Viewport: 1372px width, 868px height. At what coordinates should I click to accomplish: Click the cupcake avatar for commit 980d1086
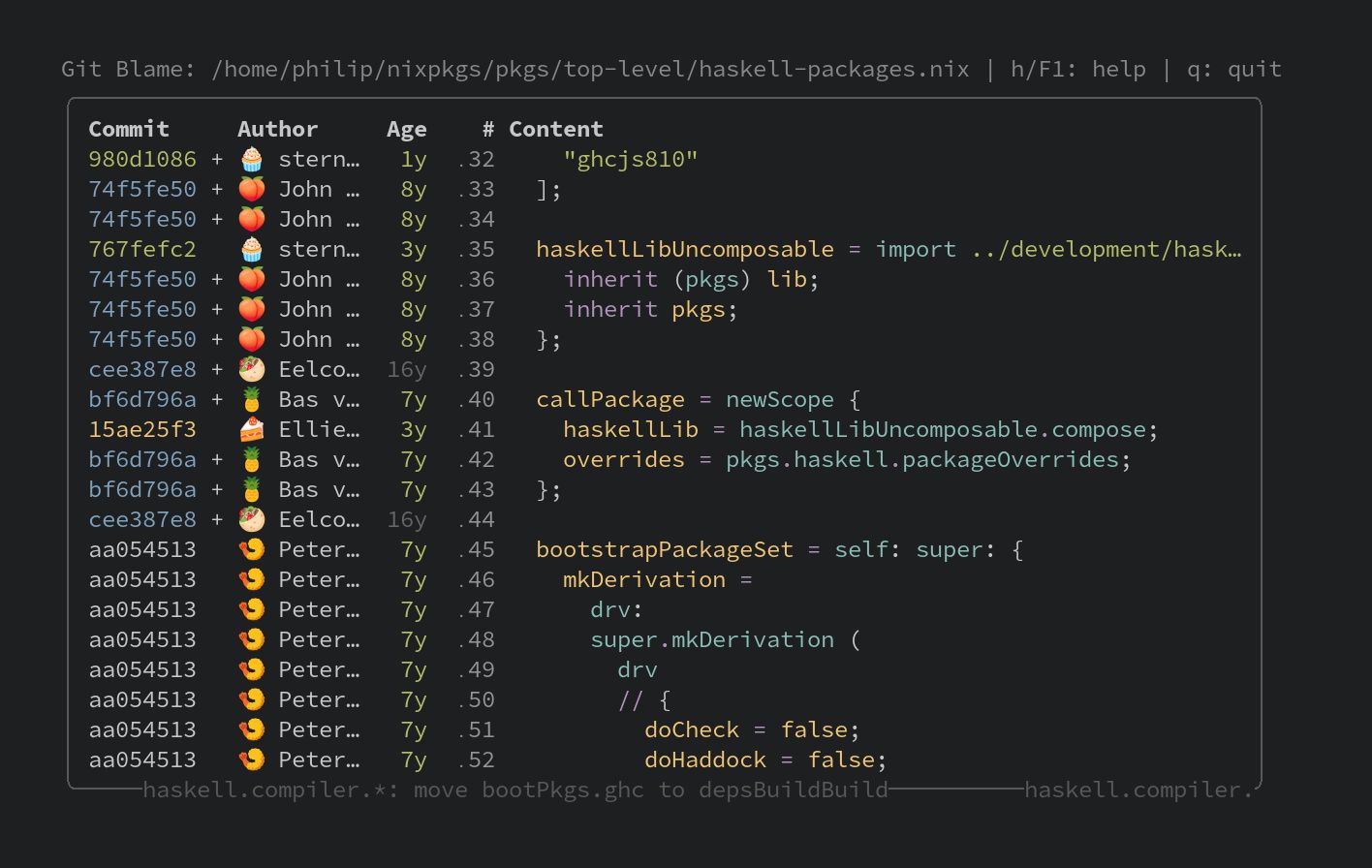pos(251,158)
